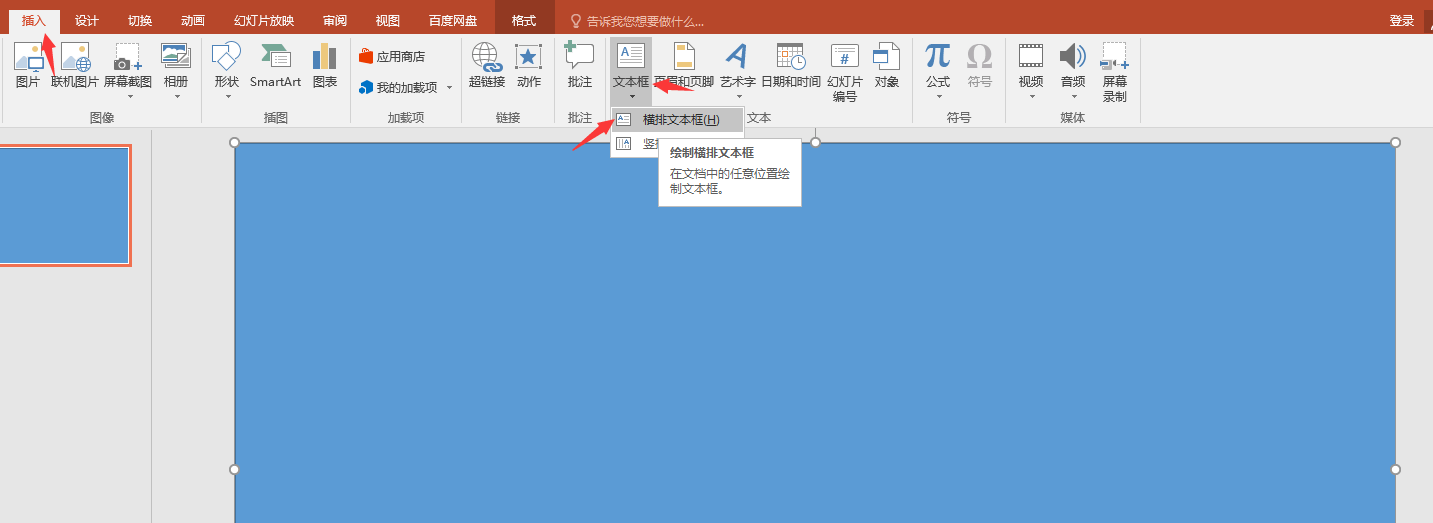Insert 日期和时间 date and time

791,66
